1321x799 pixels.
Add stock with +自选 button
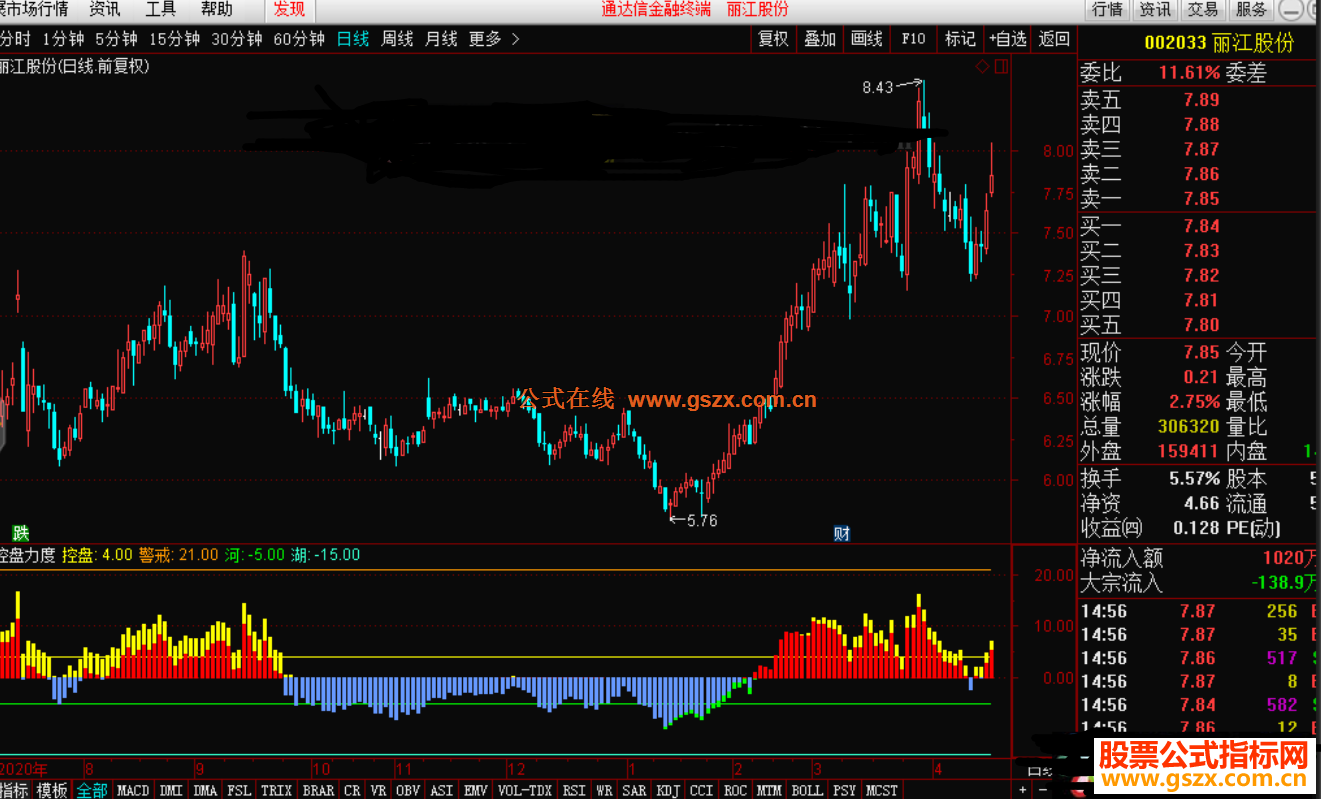coord(1008,39)
